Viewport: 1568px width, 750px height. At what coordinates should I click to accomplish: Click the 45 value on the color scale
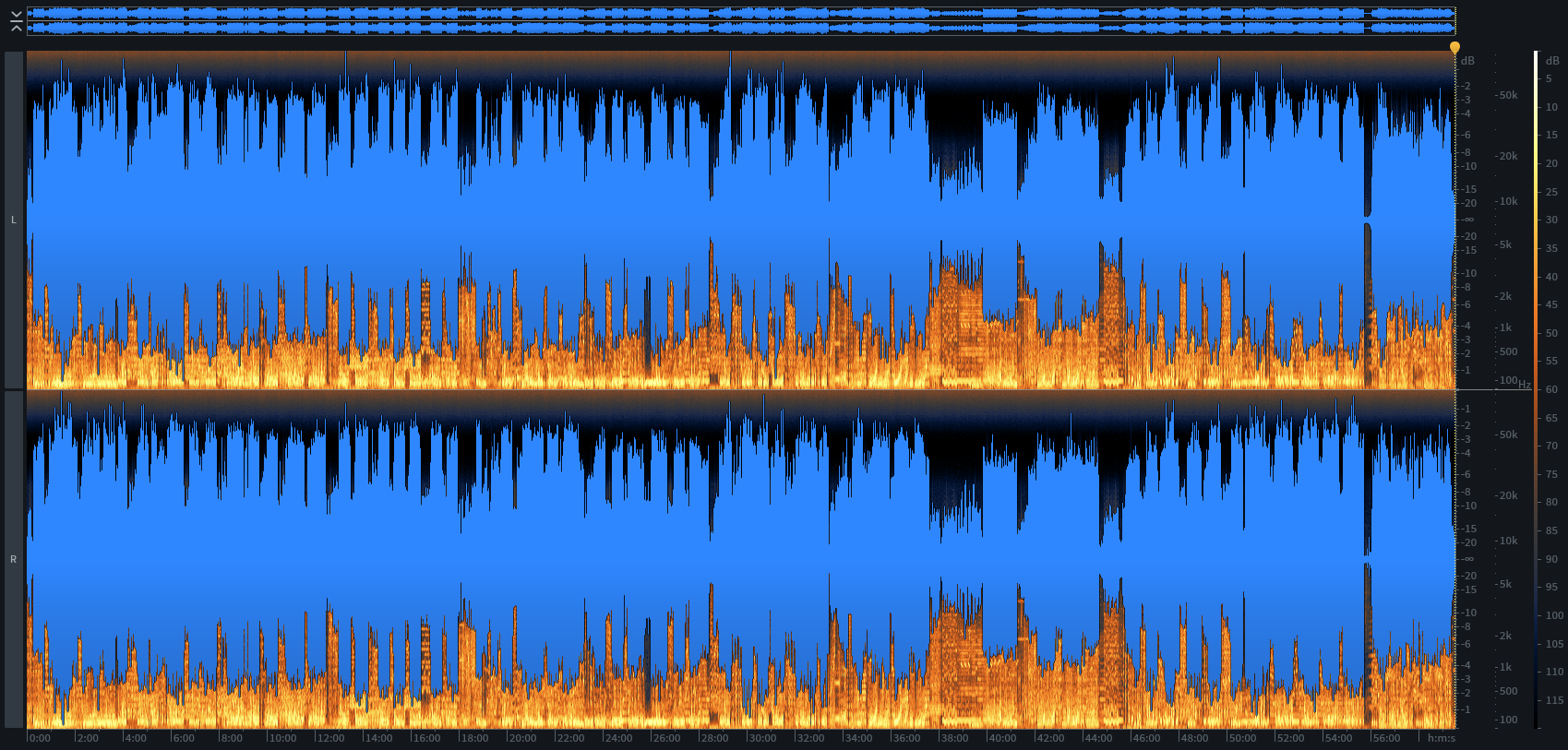[x=1551, y=304]
